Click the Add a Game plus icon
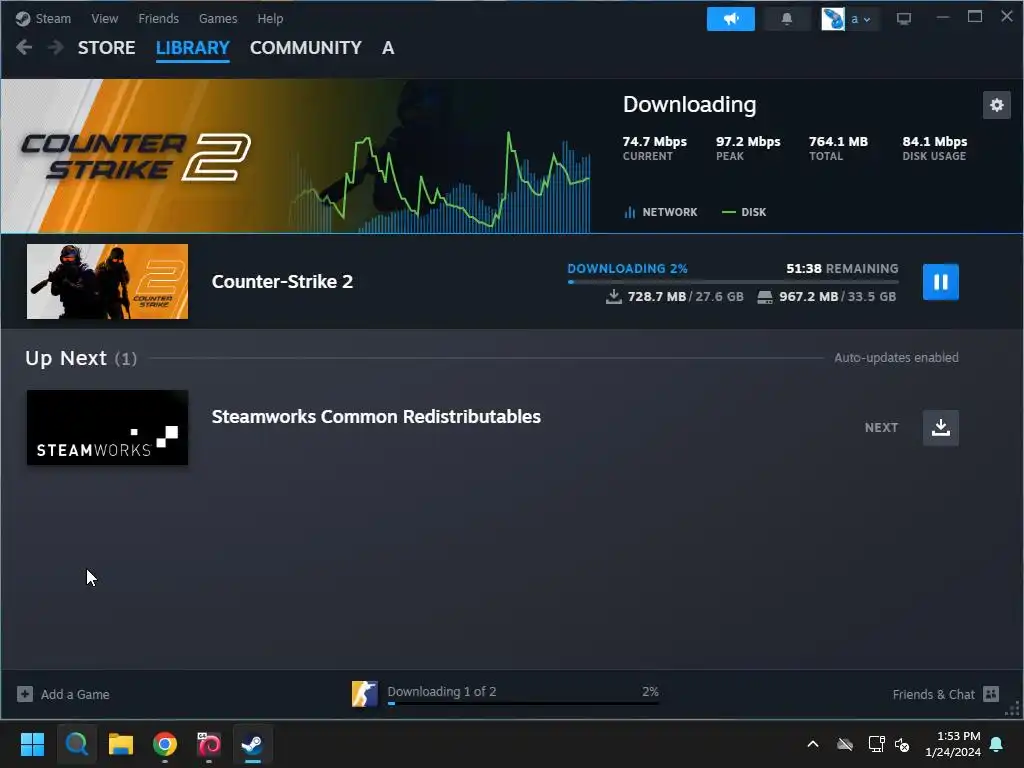This screenshot has width=1024, height=768. 25,694
